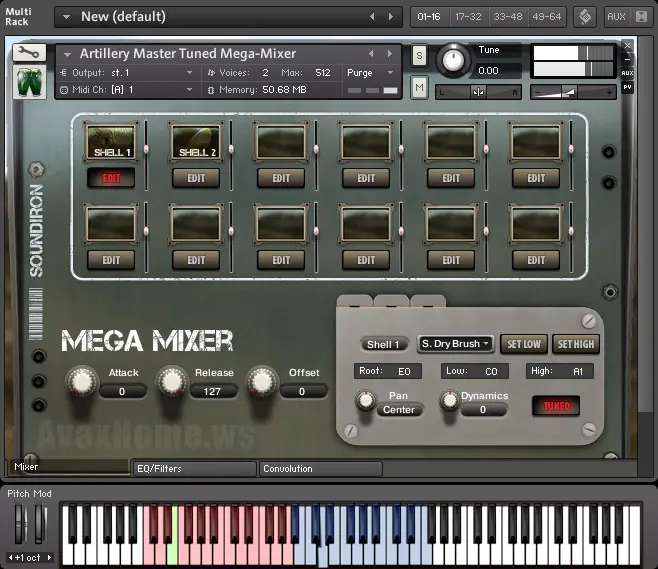Click EDIT button under Shell 2
The width and height of the screenshot is (658, 569).
click(196, 178)
